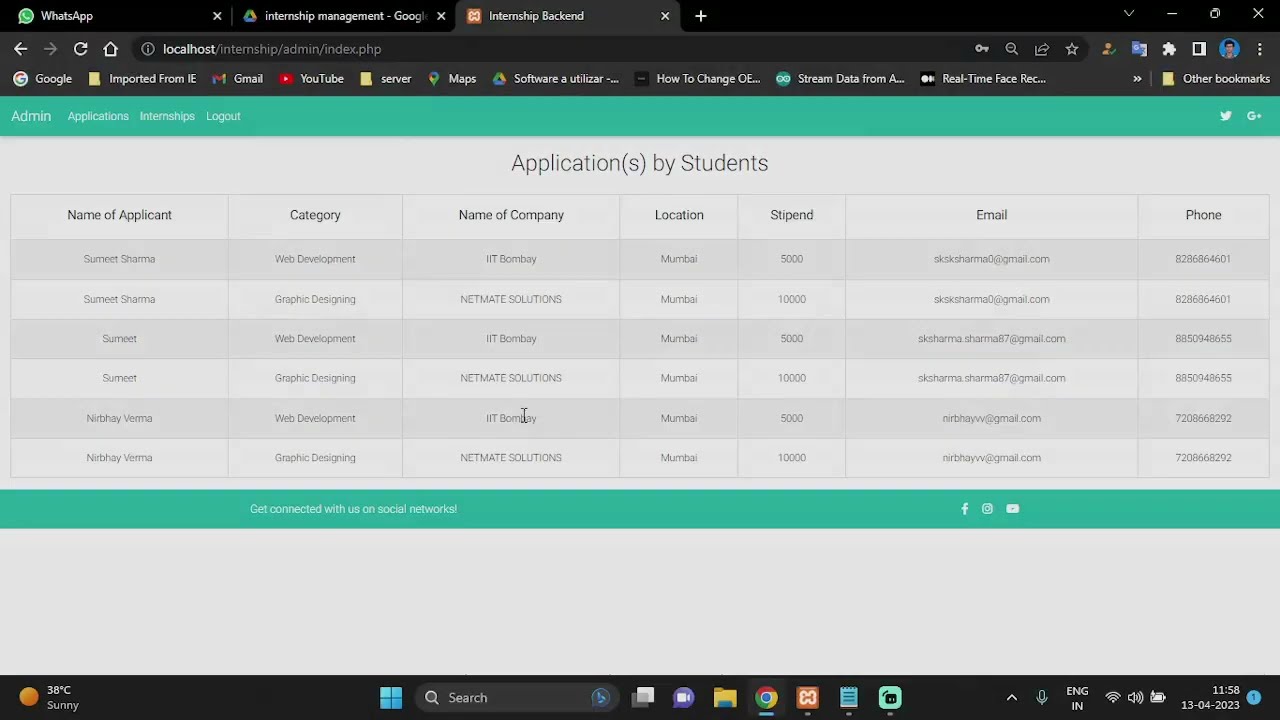Click the browser back arrow
This screenshot has height=720, width=1280.
pyautogui.click(x=21, y=49)
